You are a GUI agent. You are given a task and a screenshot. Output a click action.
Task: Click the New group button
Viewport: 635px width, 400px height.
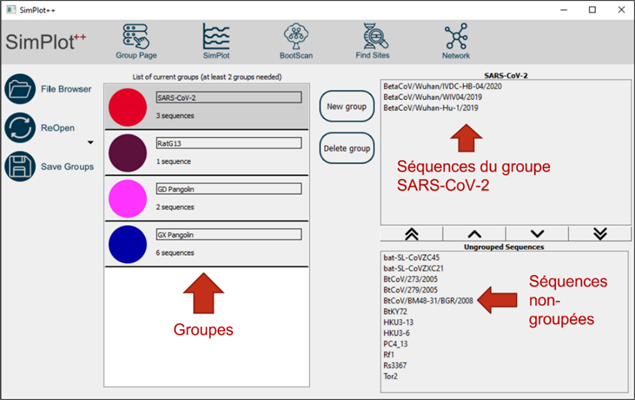pyautogui.click(x=347, y=106)
